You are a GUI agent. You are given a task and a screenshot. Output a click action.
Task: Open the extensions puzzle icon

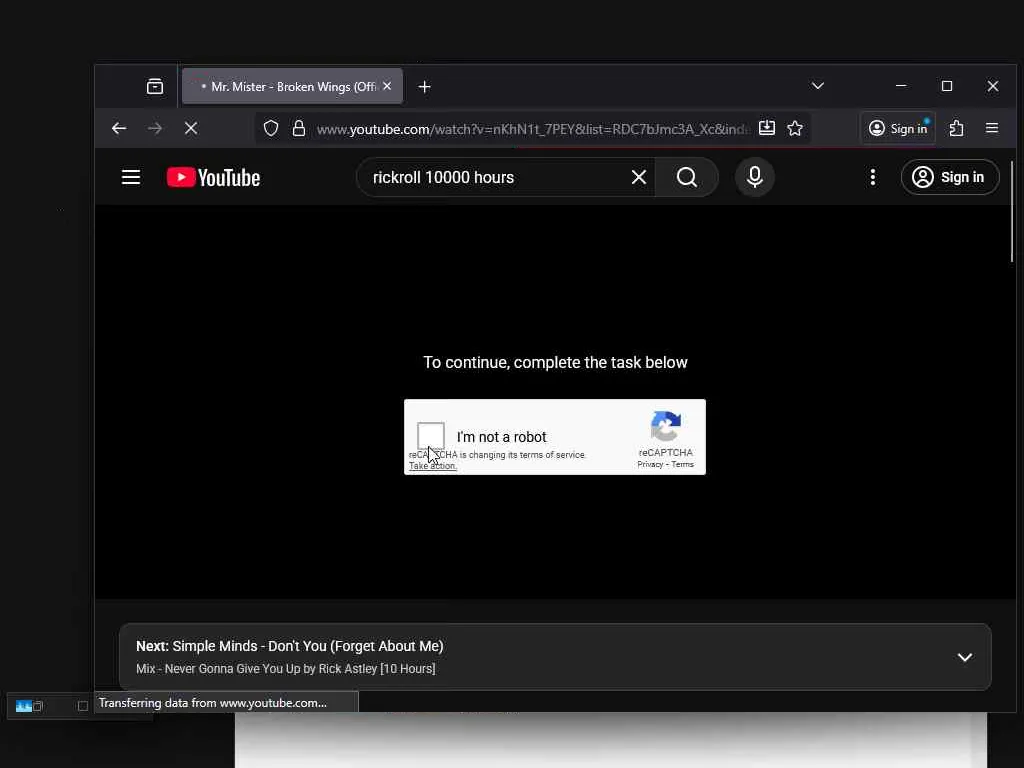point(957,128)
